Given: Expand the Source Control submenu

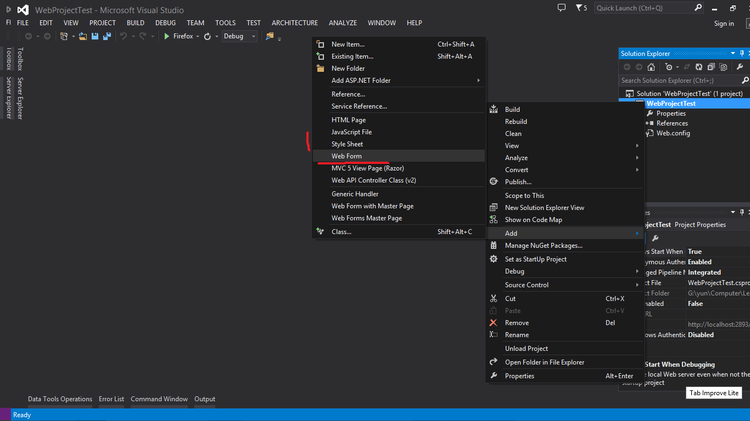Looking at the screenshot, I should [x=564, y=285].
